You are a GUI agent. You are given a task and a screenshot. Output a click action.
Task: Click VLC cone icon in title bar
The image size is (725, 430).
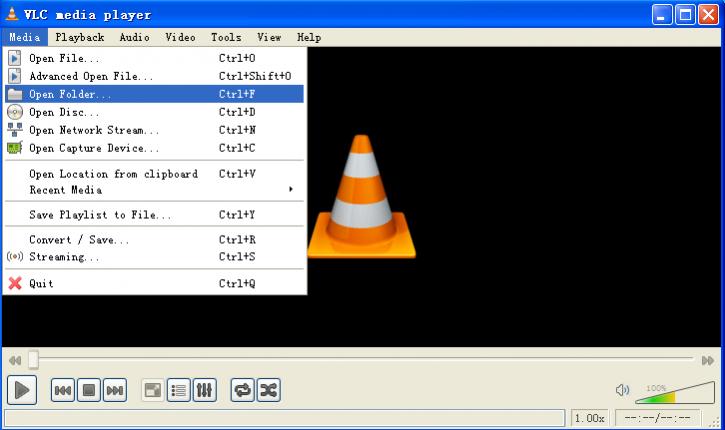click(12, 14)
